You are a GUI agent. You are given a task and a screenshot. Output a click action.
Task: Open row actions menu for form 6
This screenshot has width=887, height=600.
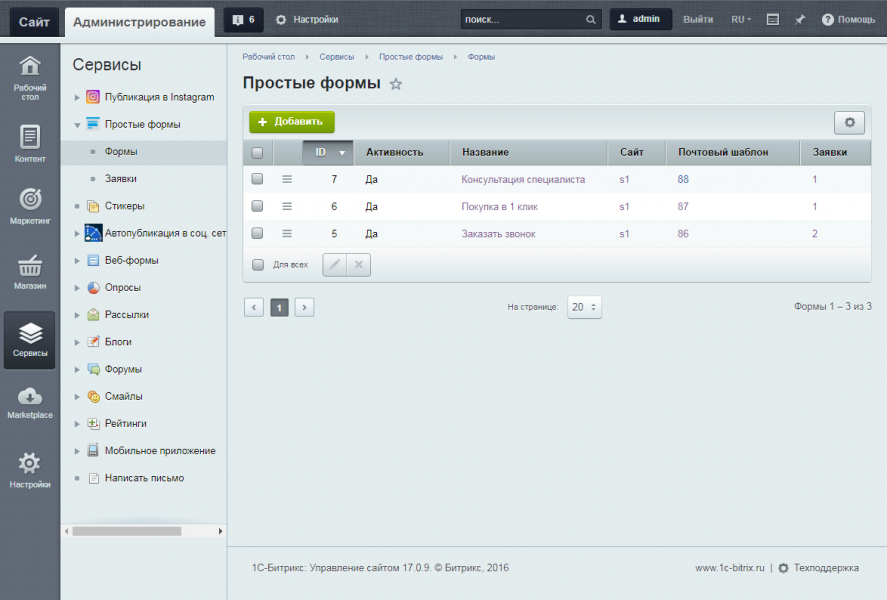click(287, 206)
